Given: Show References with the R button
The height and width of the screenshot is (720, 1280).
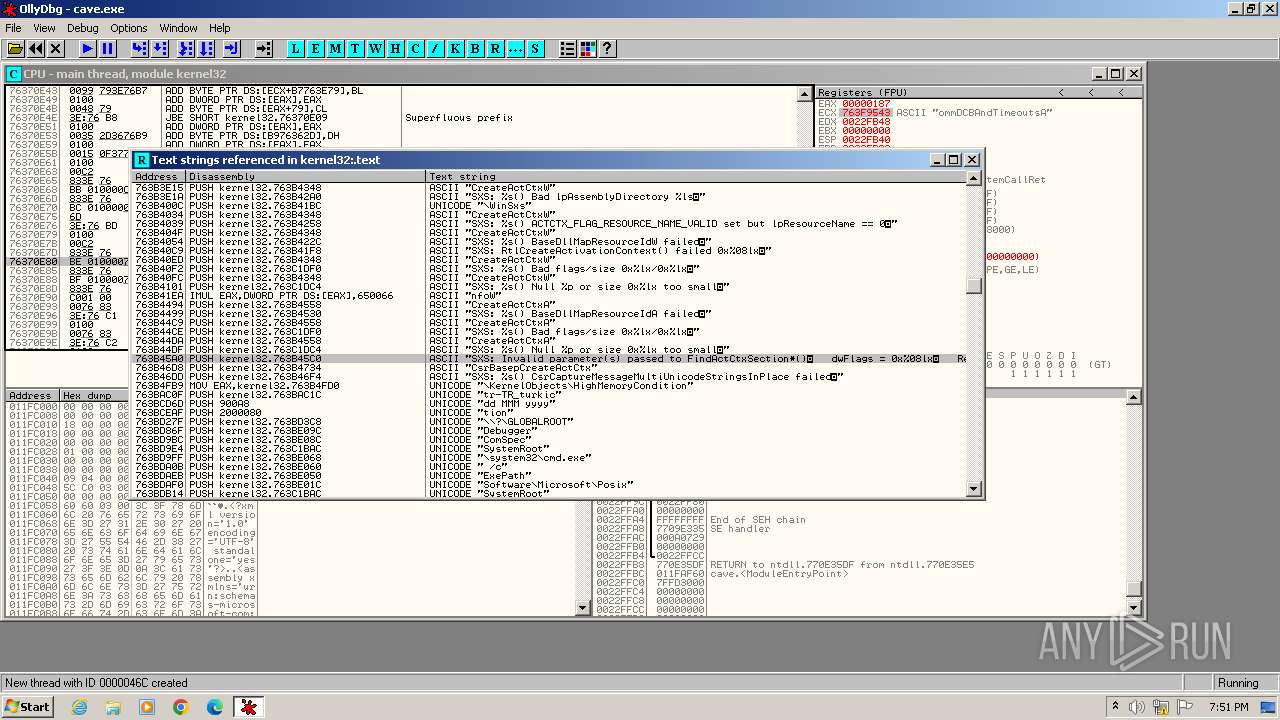Looking at the screenshot, I should pyautogui.click(x=496, y=48).
